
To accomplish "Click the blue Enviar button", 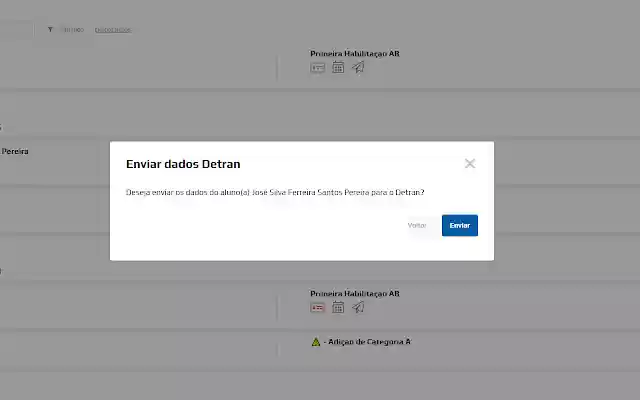I will click(460, 225).
